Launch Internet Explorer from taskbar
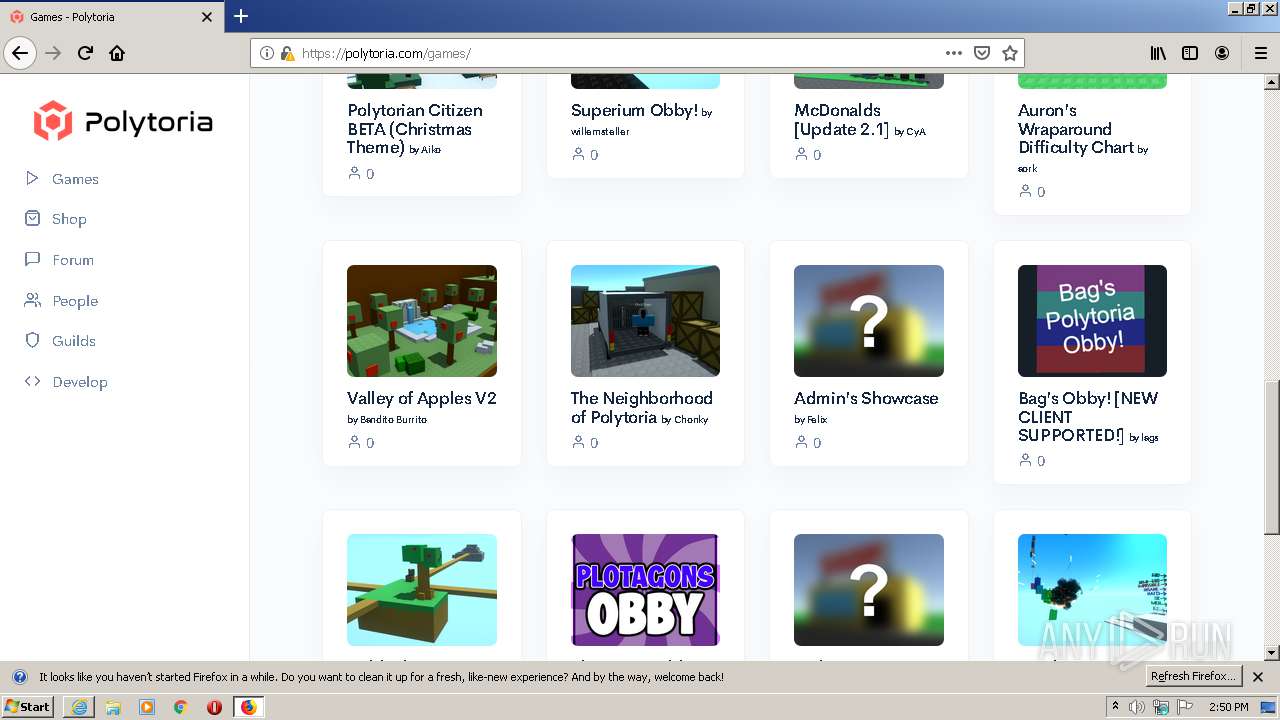The height and width of the screenshot is (720, 1280). 79,707
